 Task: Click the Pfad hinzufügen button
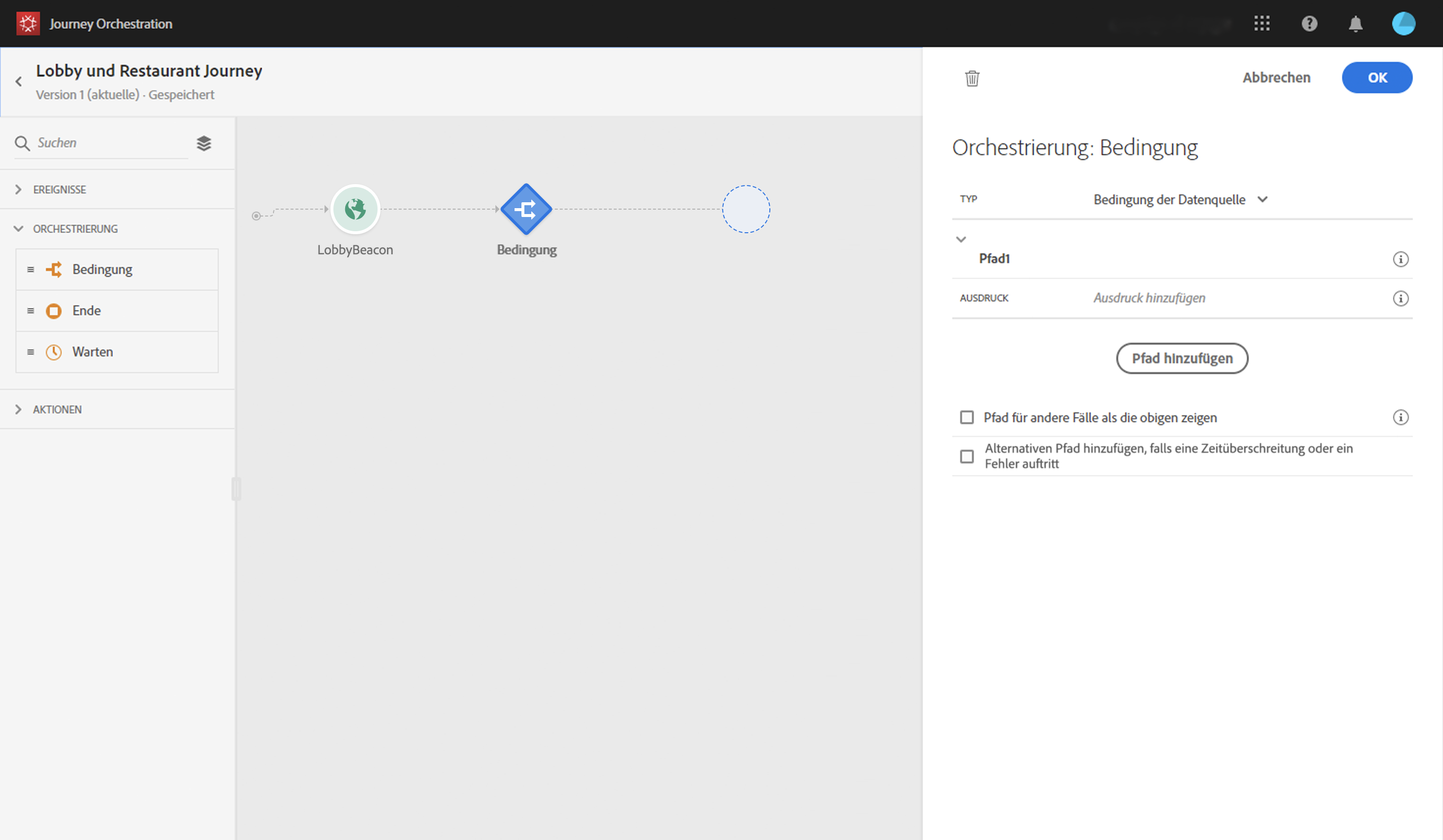(1182, 358)
